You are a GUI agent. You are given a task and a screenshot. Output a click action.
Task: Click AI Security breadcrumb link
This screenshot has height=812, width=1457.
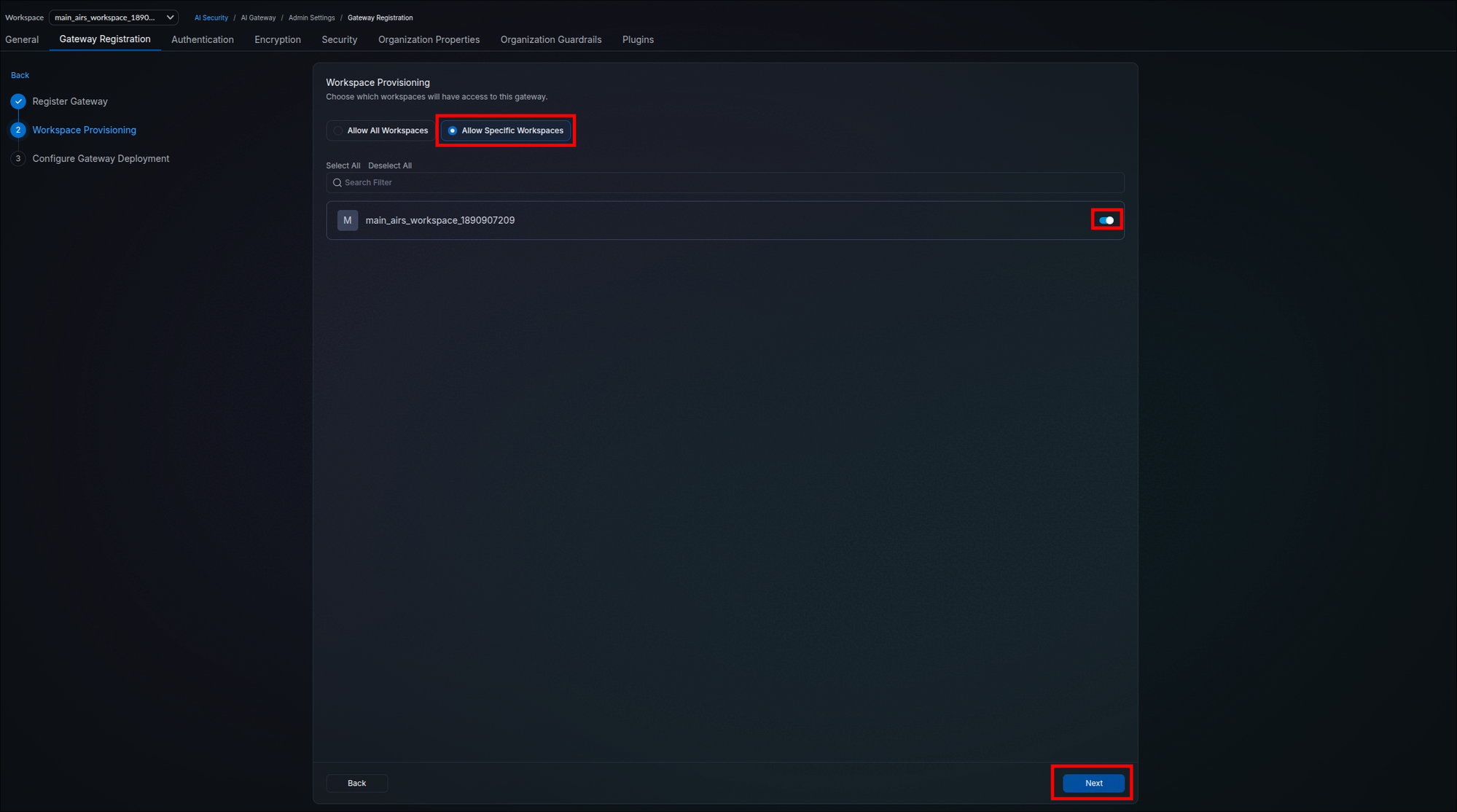[211, 17]
